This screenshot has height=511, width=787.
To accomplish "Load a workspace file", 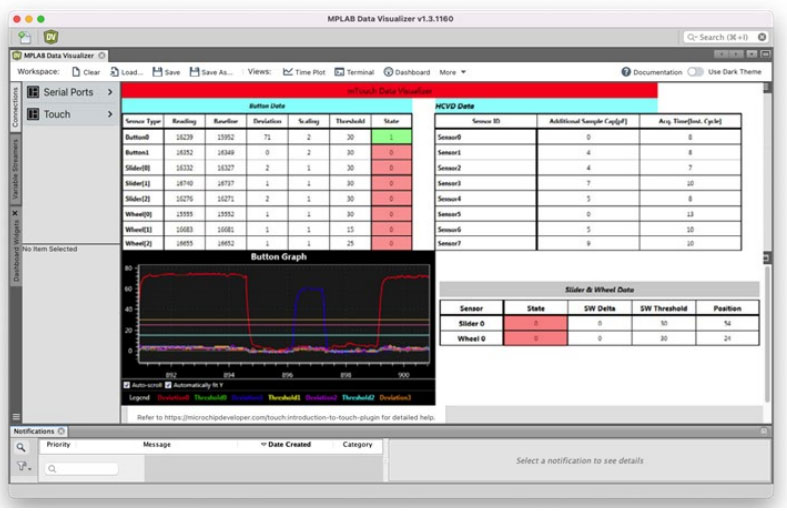I will pos(126,72).
